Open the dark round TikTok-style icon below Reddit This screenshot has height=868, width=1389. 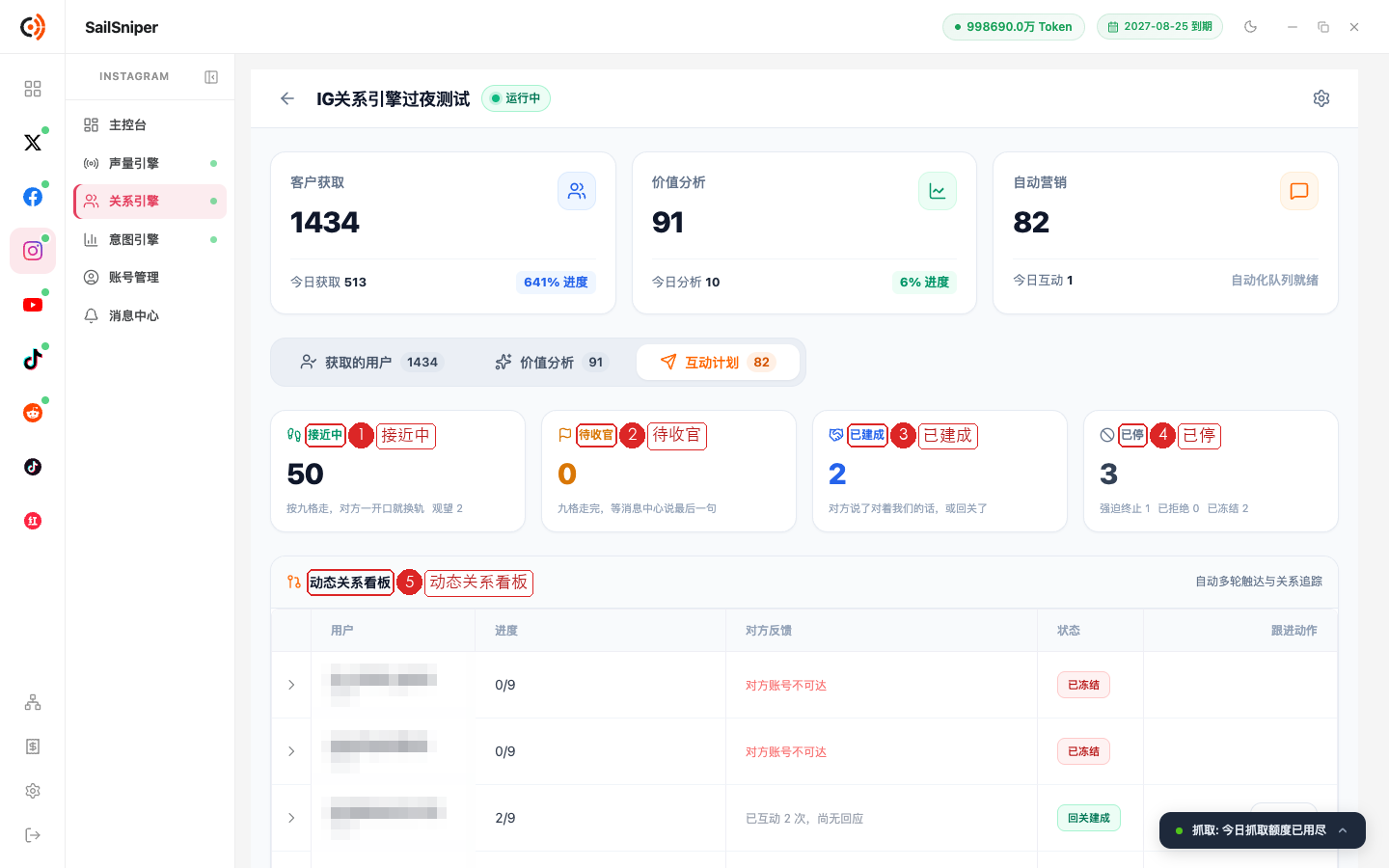(x=33, y=467)
